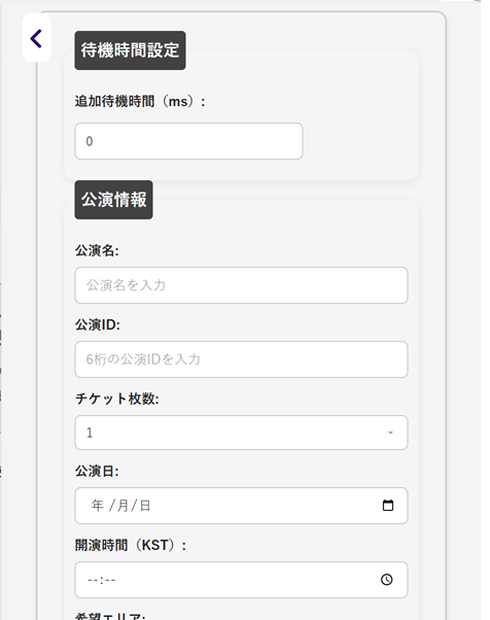Open the clock picker icon in 開演時間 field
Viewport: 490px width, 620px height.
tap(387, 580)
